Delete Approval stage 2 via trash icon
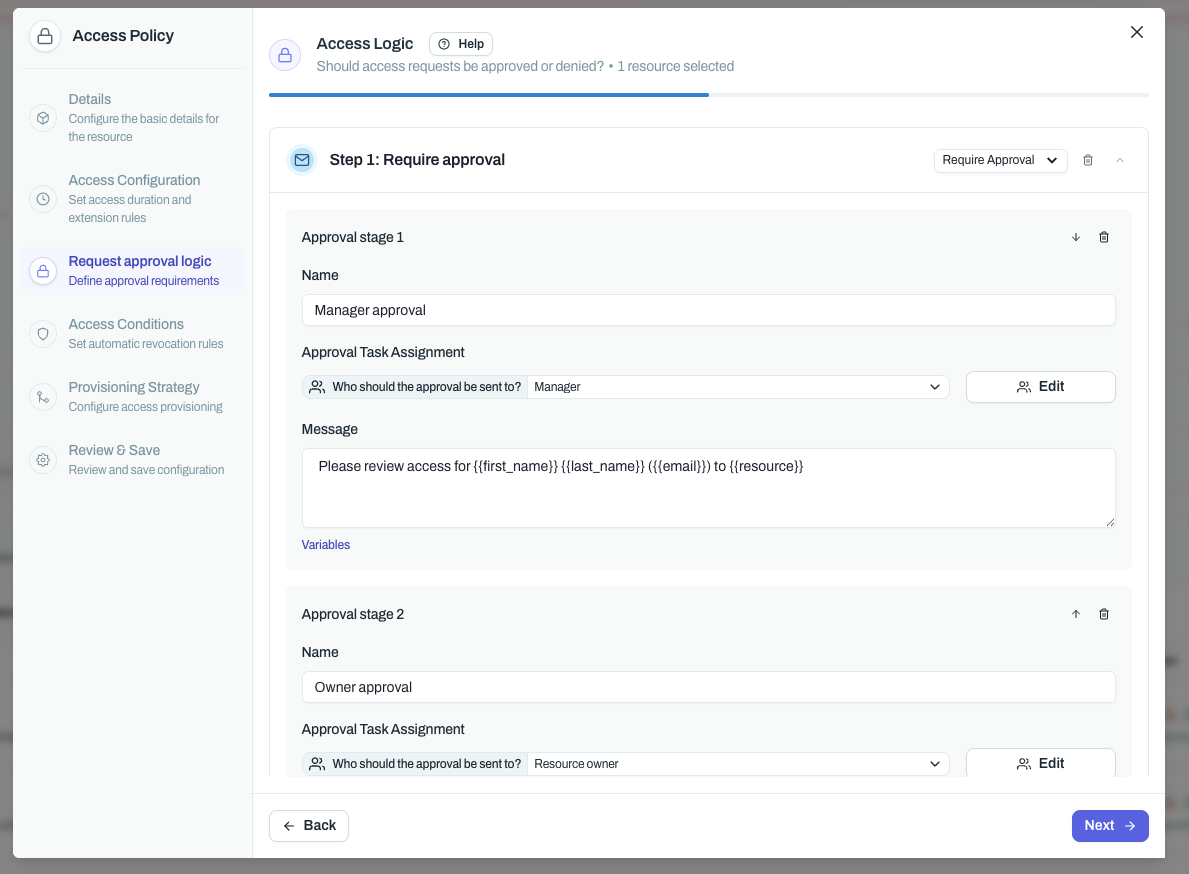The width and height of the screenshot is (1189, 874). 1104,614
